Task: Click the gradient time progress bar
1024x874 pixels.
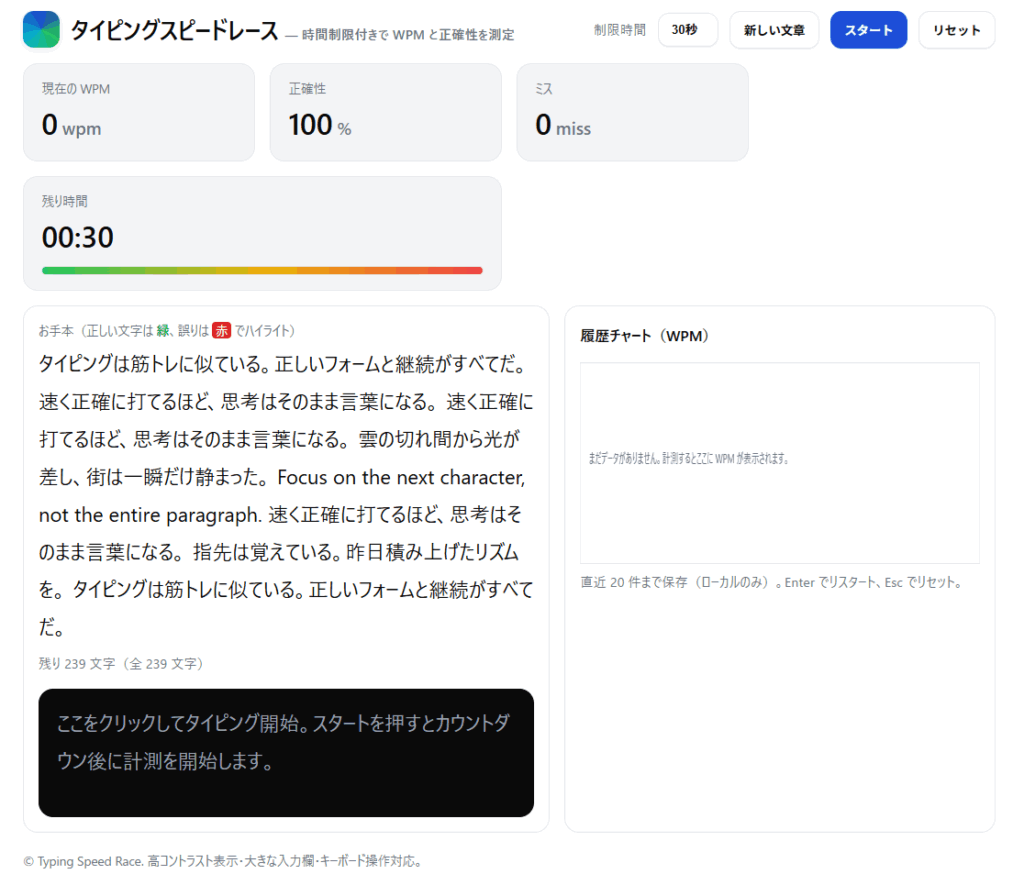Action: (x=261, y=270)
